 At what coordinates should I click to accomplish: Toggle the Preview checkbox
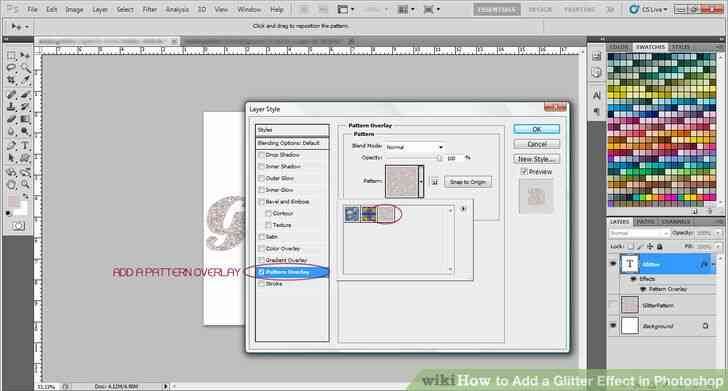524,172
